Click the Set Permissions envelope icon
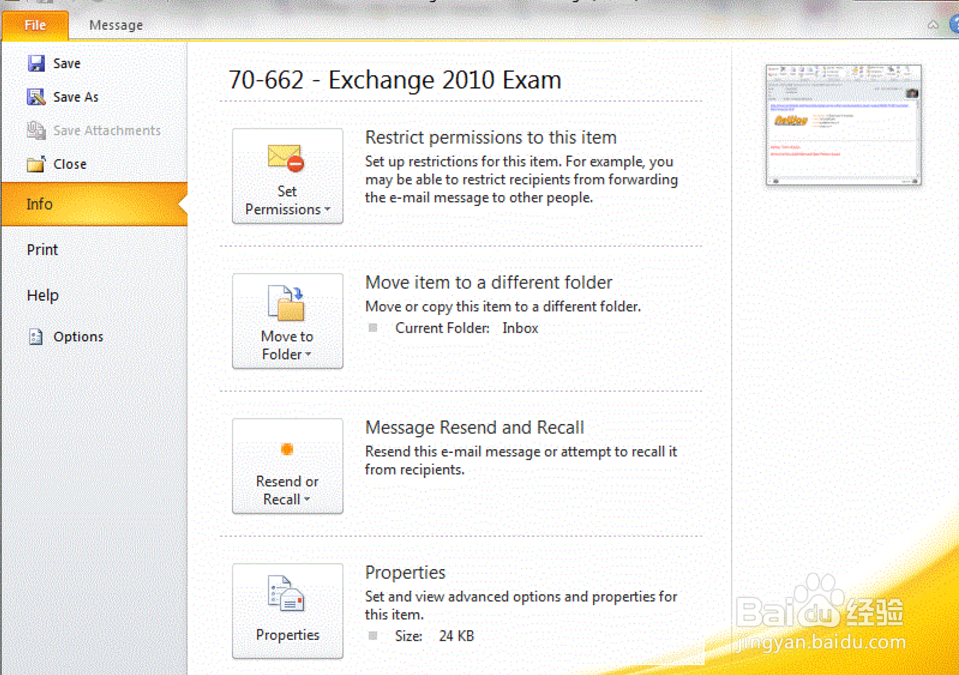The width and height of the screenshot is (959, 675). click(x=286, y=158)
